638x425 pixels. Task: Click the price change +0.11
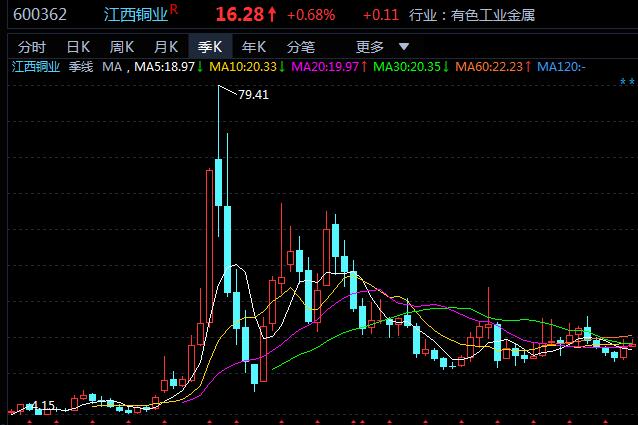380,15
